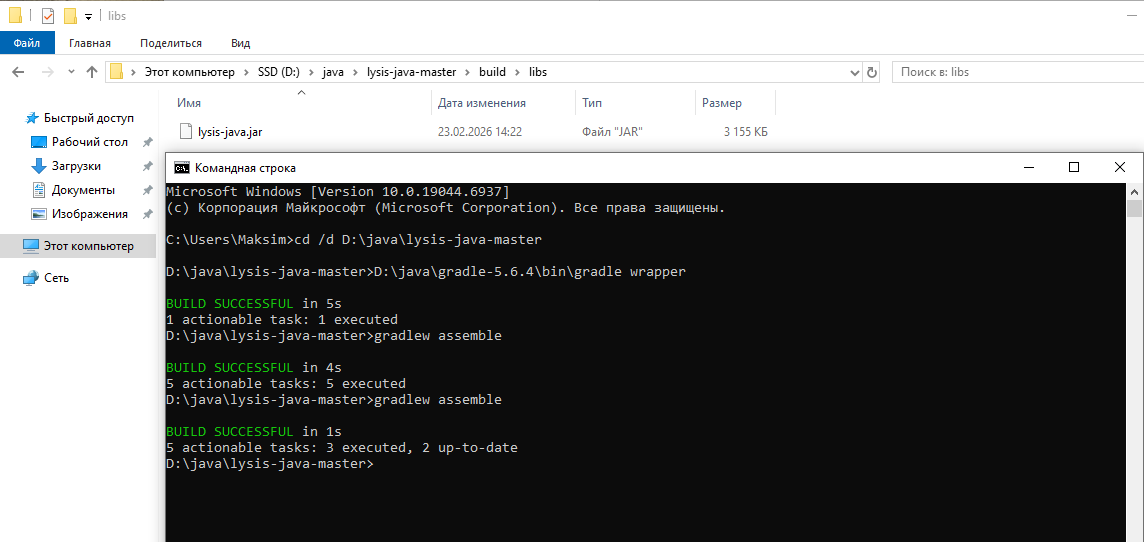
Task: Sort files by Дата изменения column
Action: (481, 103)
